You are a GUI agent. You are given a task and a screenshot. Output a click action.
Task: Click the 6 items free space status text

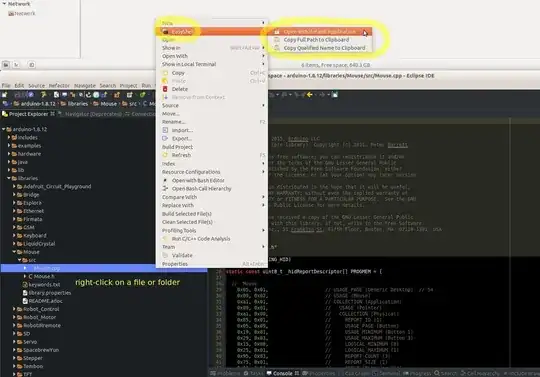[x=336, y=65]
